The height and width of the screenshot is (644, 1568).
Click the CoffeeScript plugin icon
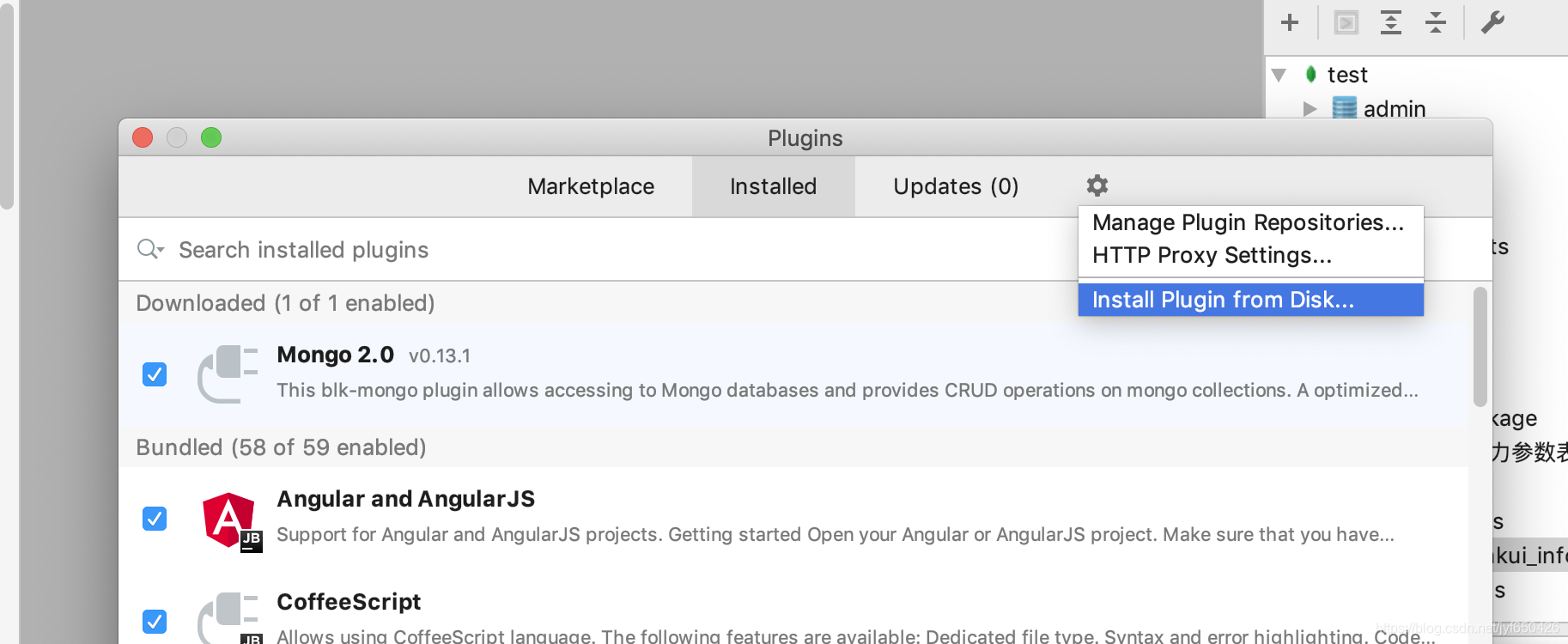[x=228, y=618]
